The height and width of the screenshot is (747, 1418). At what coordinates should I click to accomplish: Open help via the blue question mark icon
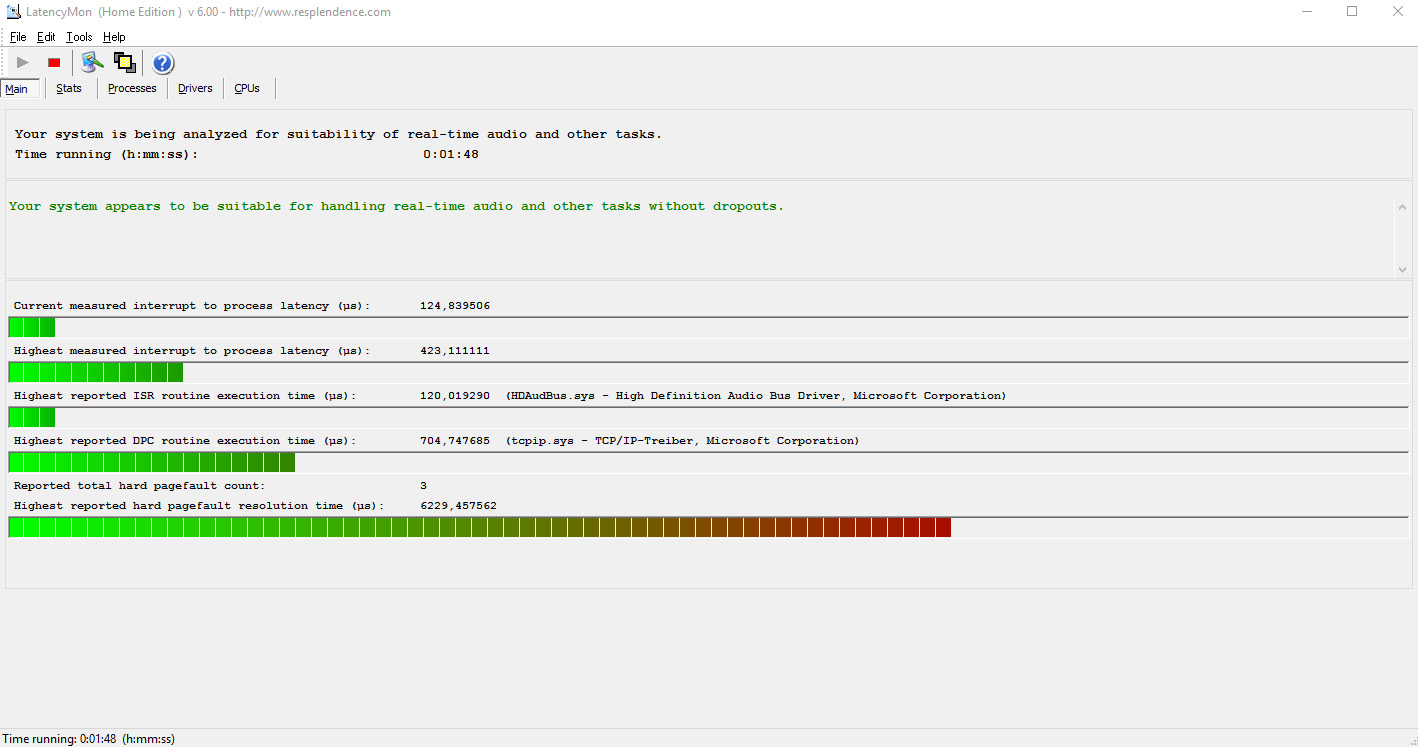click(x=163, y=64)
